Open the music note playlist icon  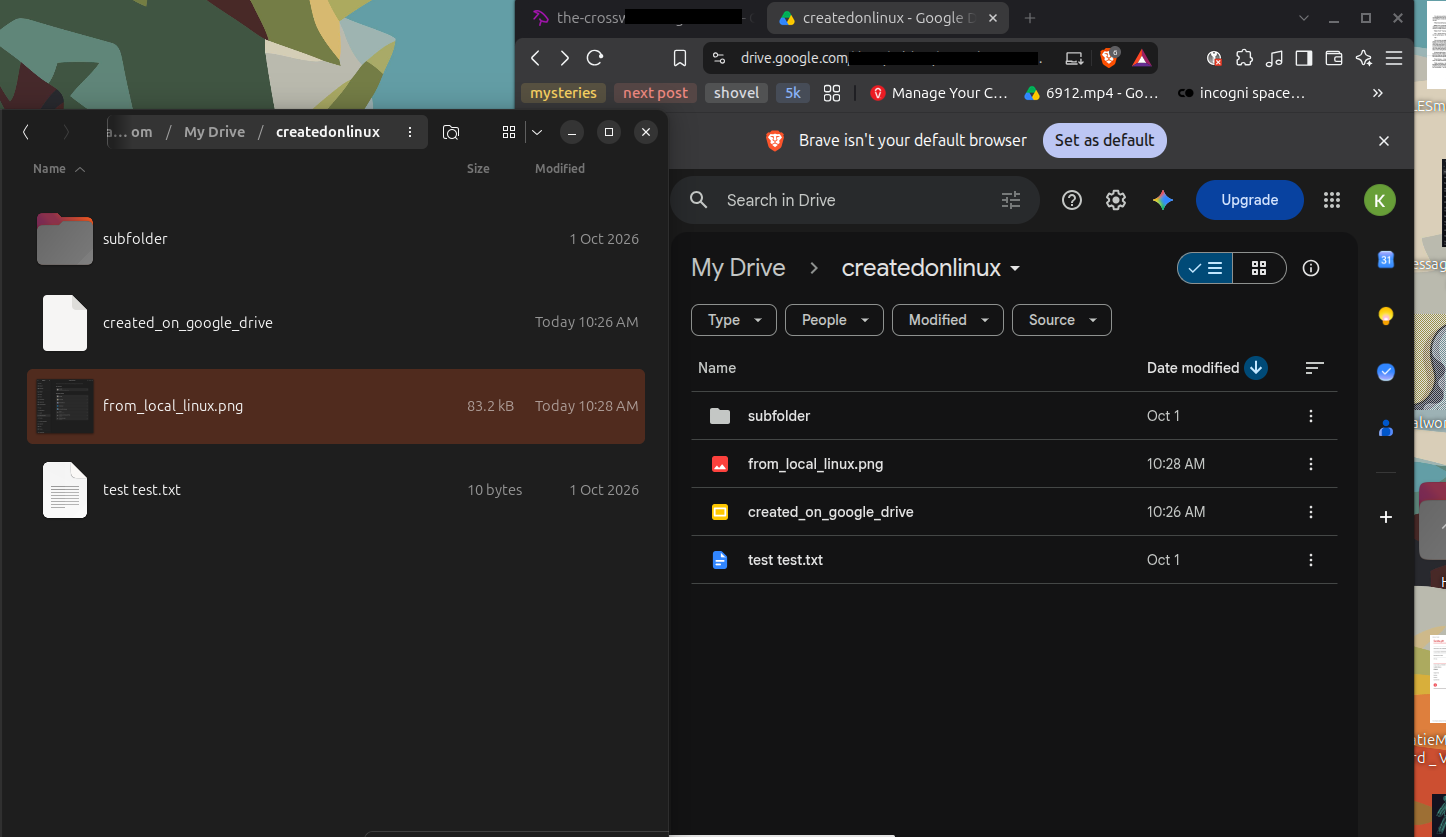(1274, 58)
